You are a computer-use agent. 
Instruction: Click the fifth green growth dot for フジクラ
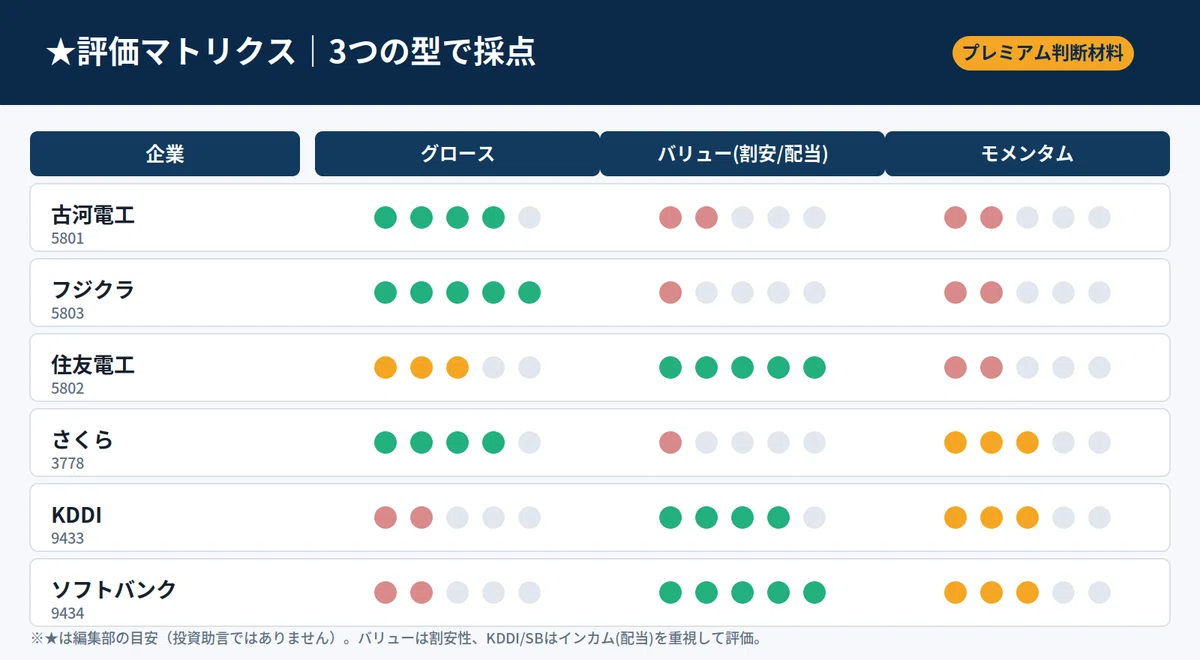point(529,293)
